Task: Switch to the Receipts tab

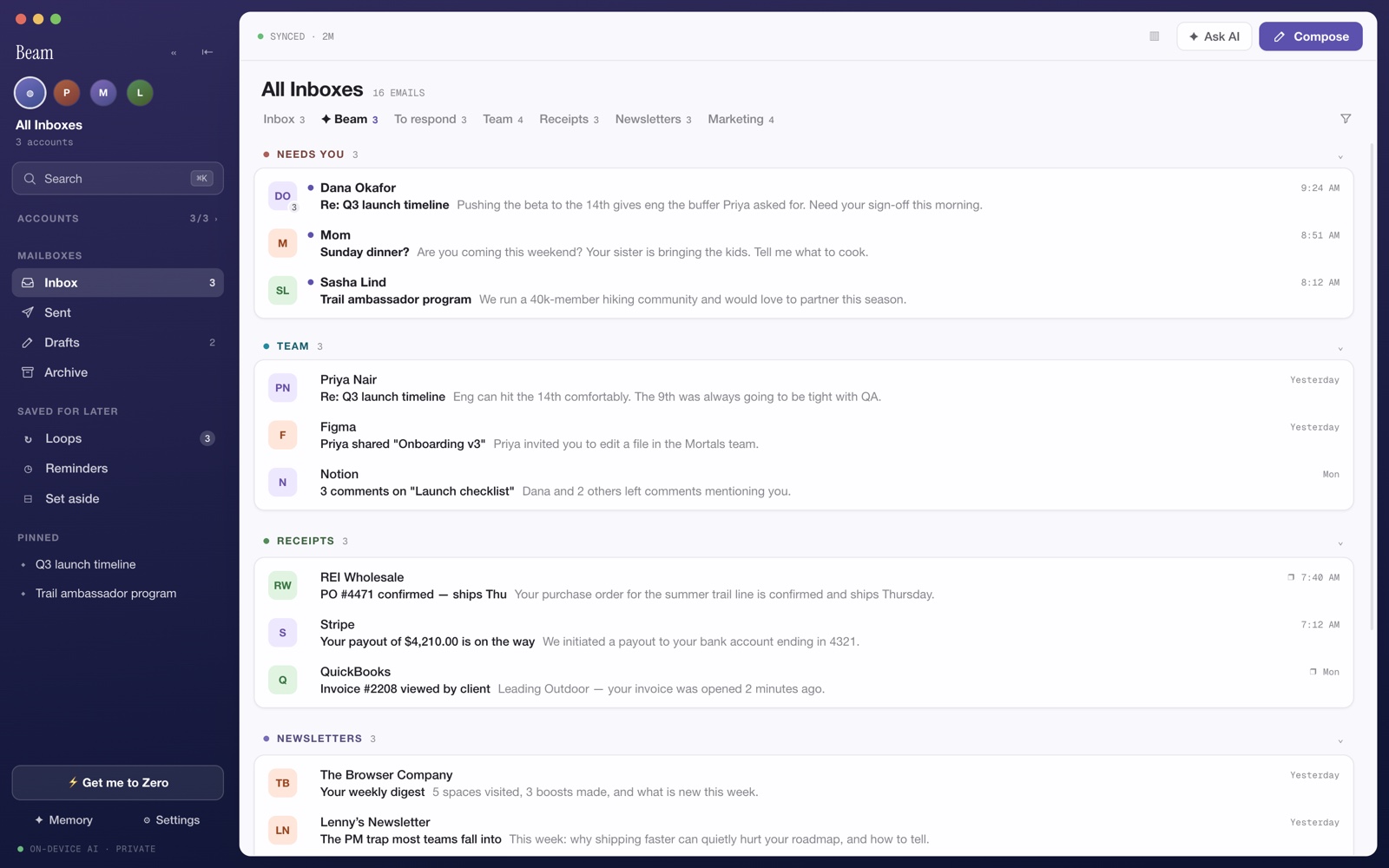Action: tap(569, 119)
